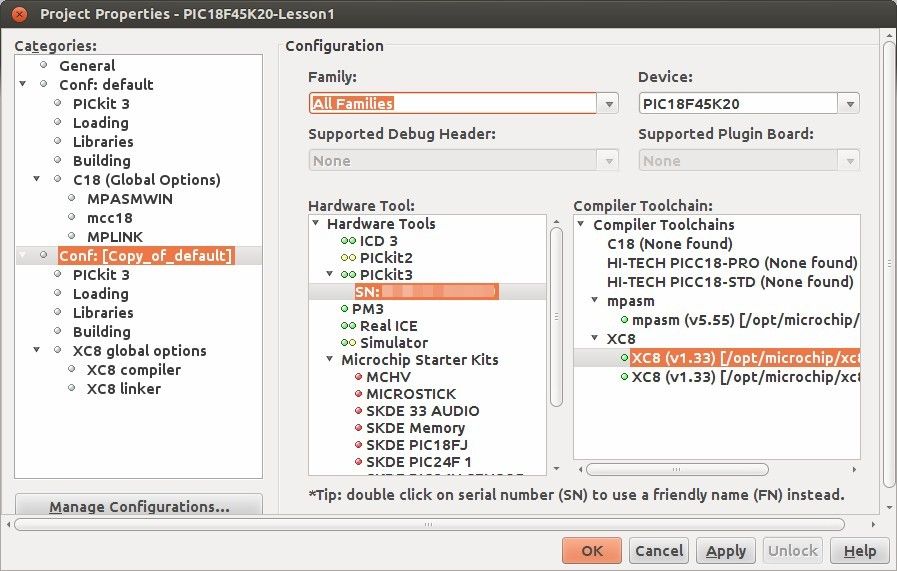The height and width of the screenshot is (571, 897).
Task: Click Real ICE status icon
Action: tap(348, 326)
